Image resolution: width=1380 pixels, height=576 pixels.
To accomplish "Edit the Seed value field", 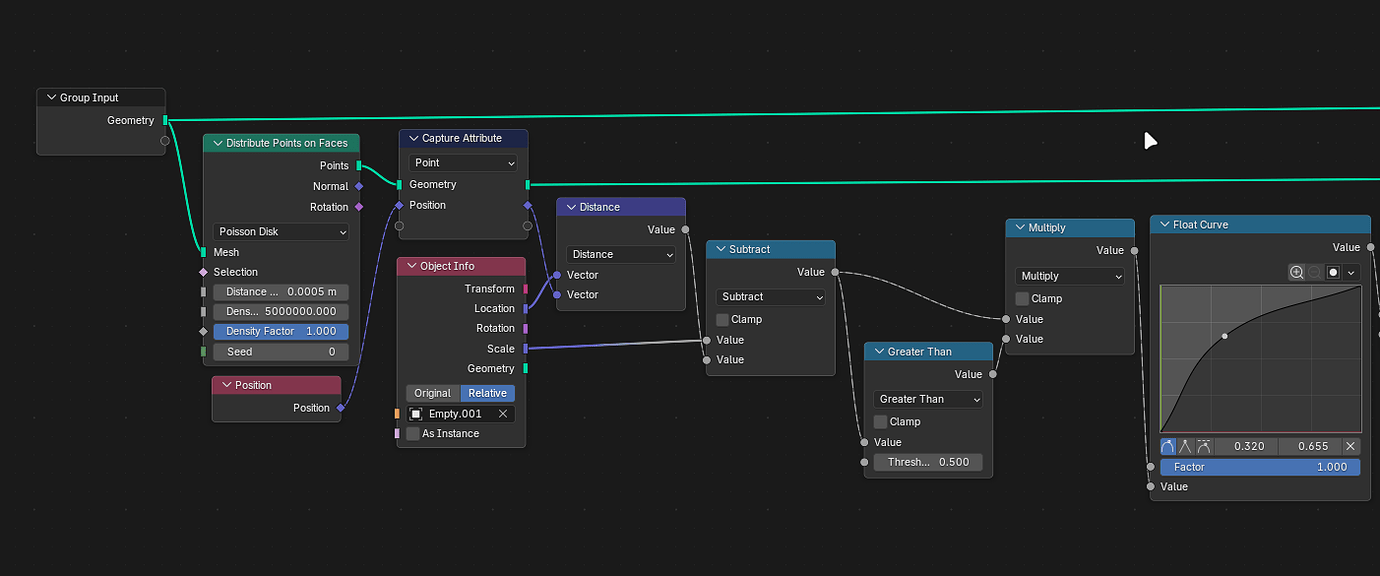I will tap(281, 352).
